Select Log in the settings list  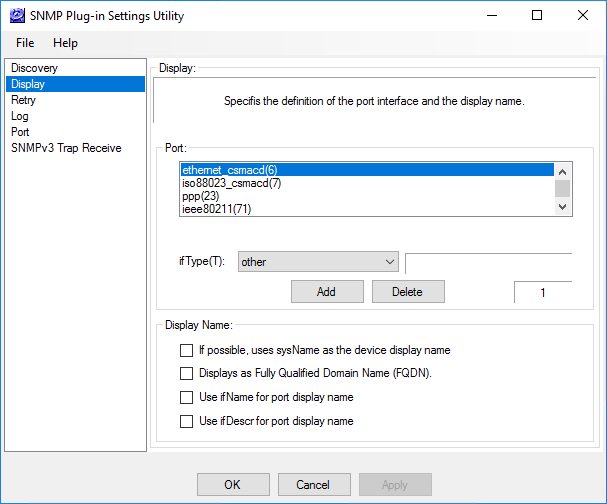pyautogui.click(x=20, y=116)
